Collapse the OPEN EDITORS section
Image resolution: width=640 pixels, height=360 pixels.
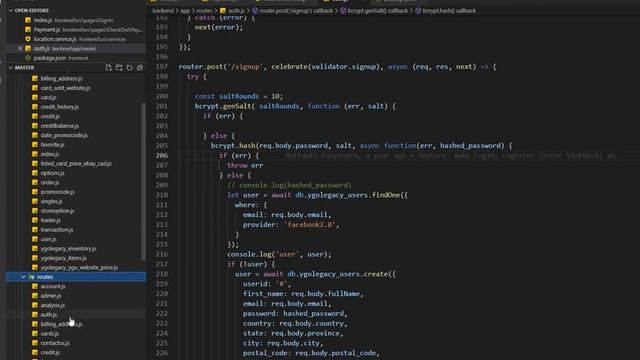click(11, 11)
